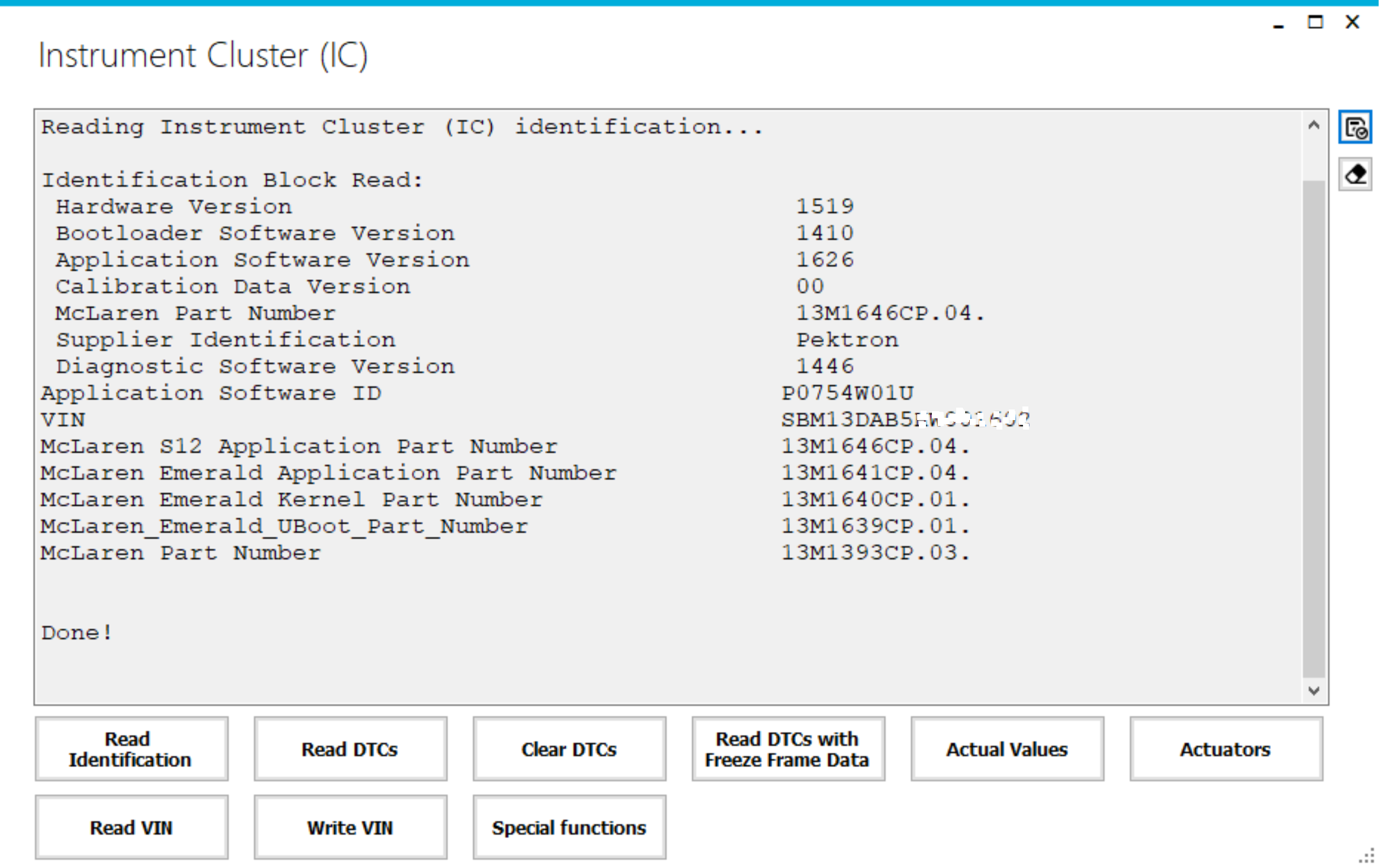Click the VIN value starting SBM13DAB5
This screenshot has height=868, width=1381.
(905, 420)
